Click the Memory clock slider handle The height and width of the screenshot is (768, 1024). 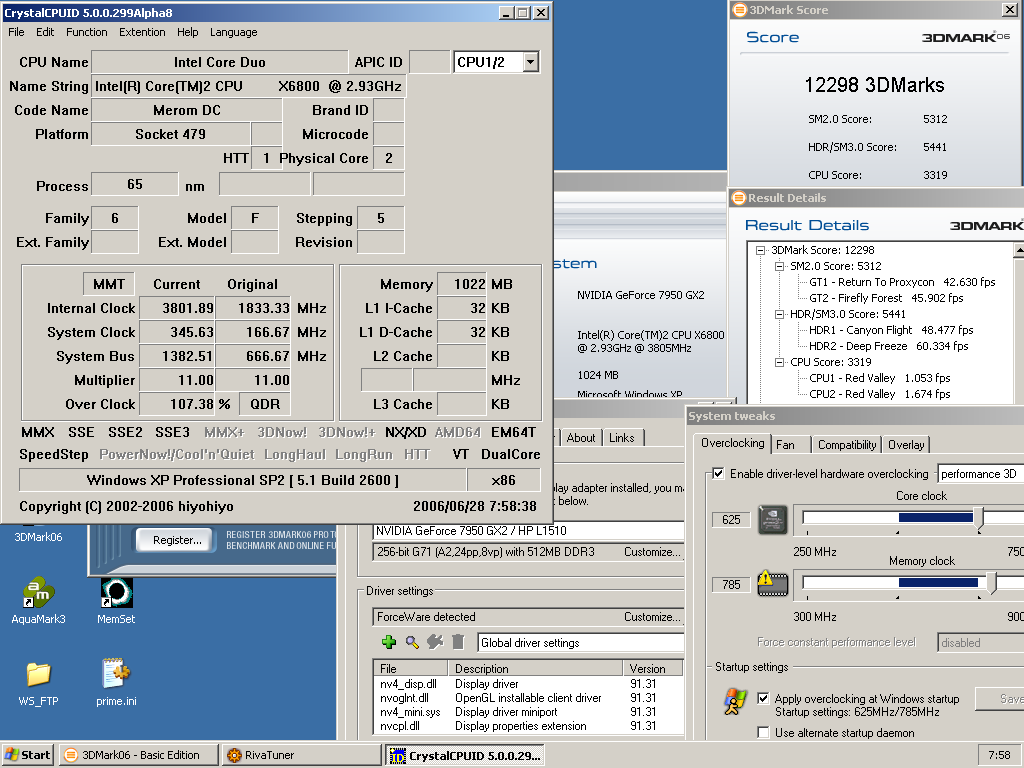pyautogui.click(x=991, y=583)
